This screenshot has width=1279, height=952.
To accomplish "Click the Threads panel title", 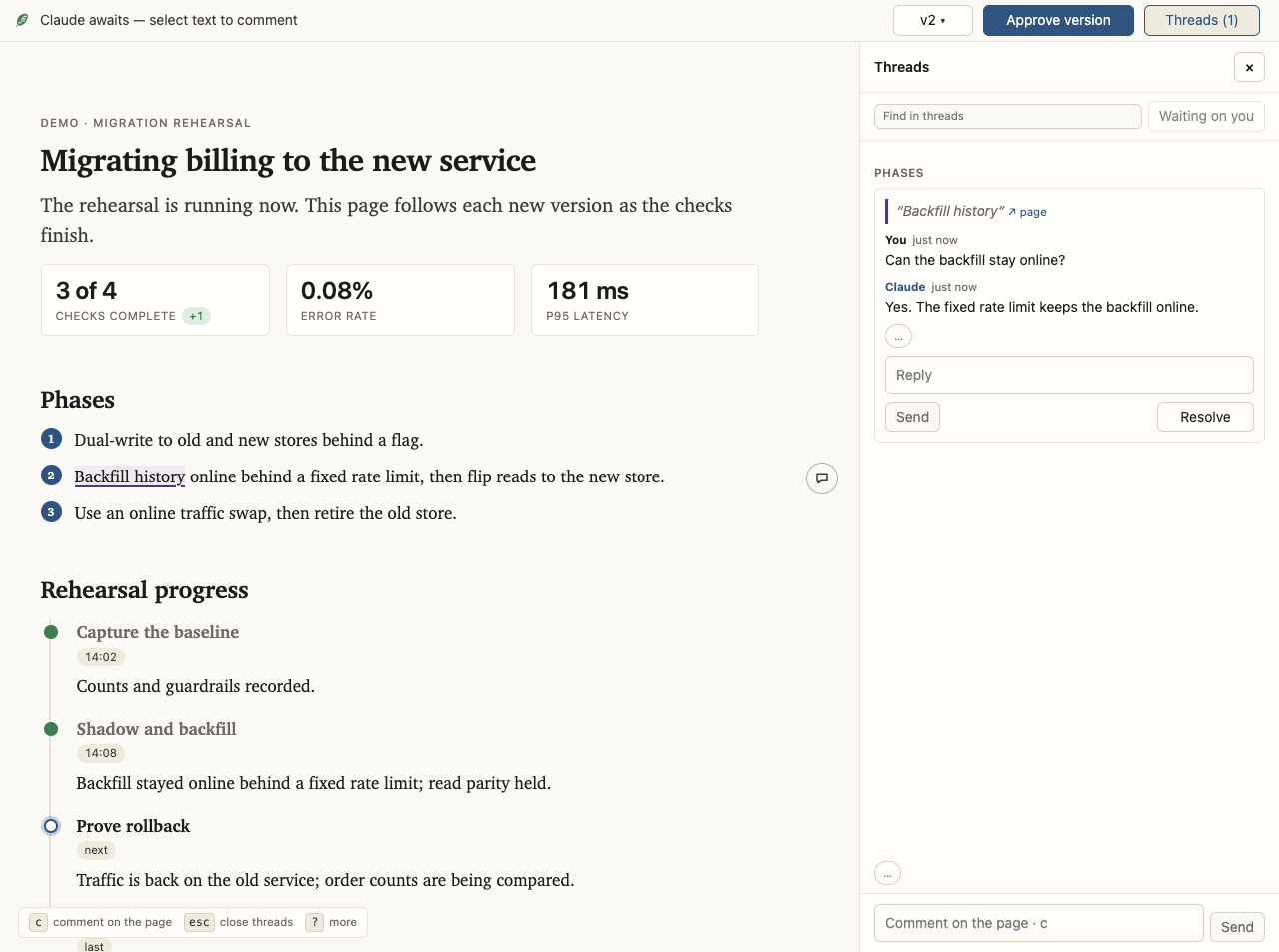I will tap(902, 67).
